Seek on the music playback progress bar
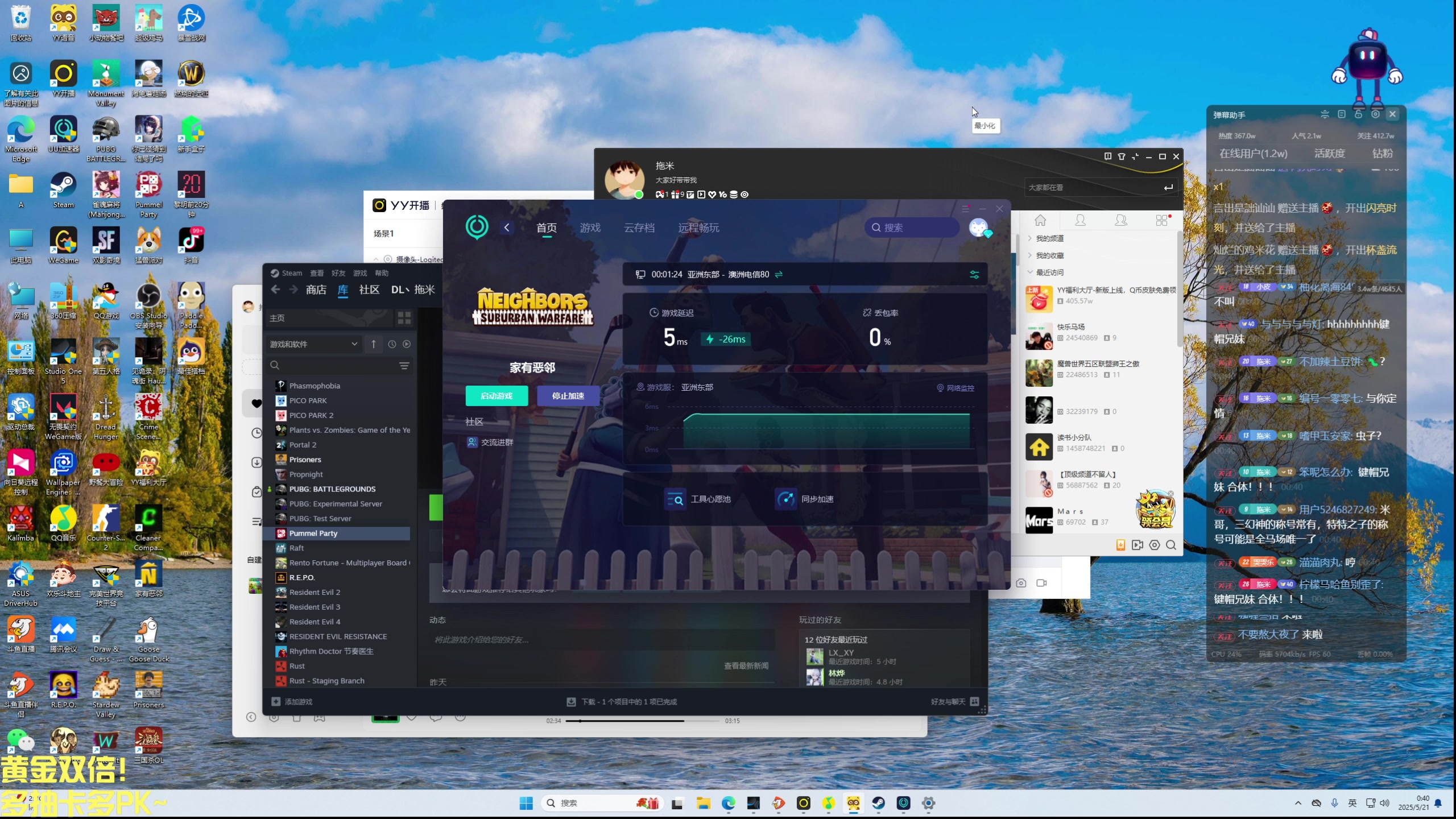1456x819 pixels. [643, 721]
